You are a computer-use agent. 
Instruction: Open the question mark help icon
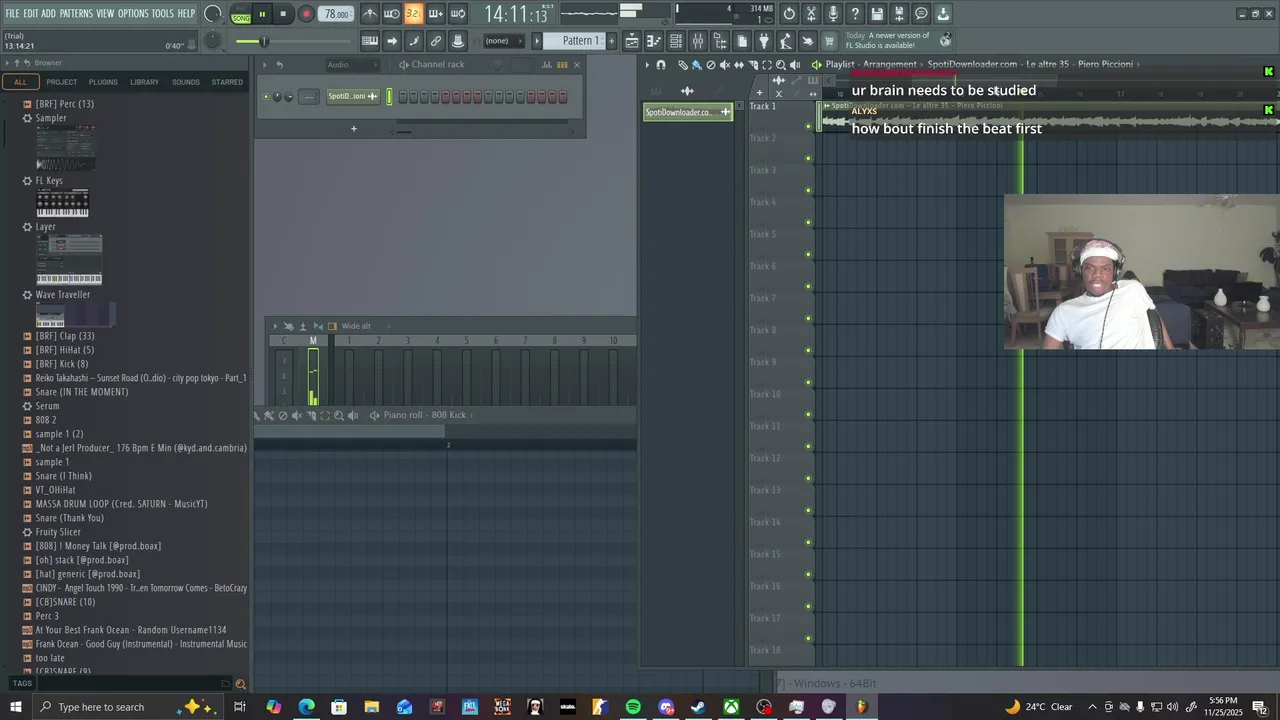point(855,14)
